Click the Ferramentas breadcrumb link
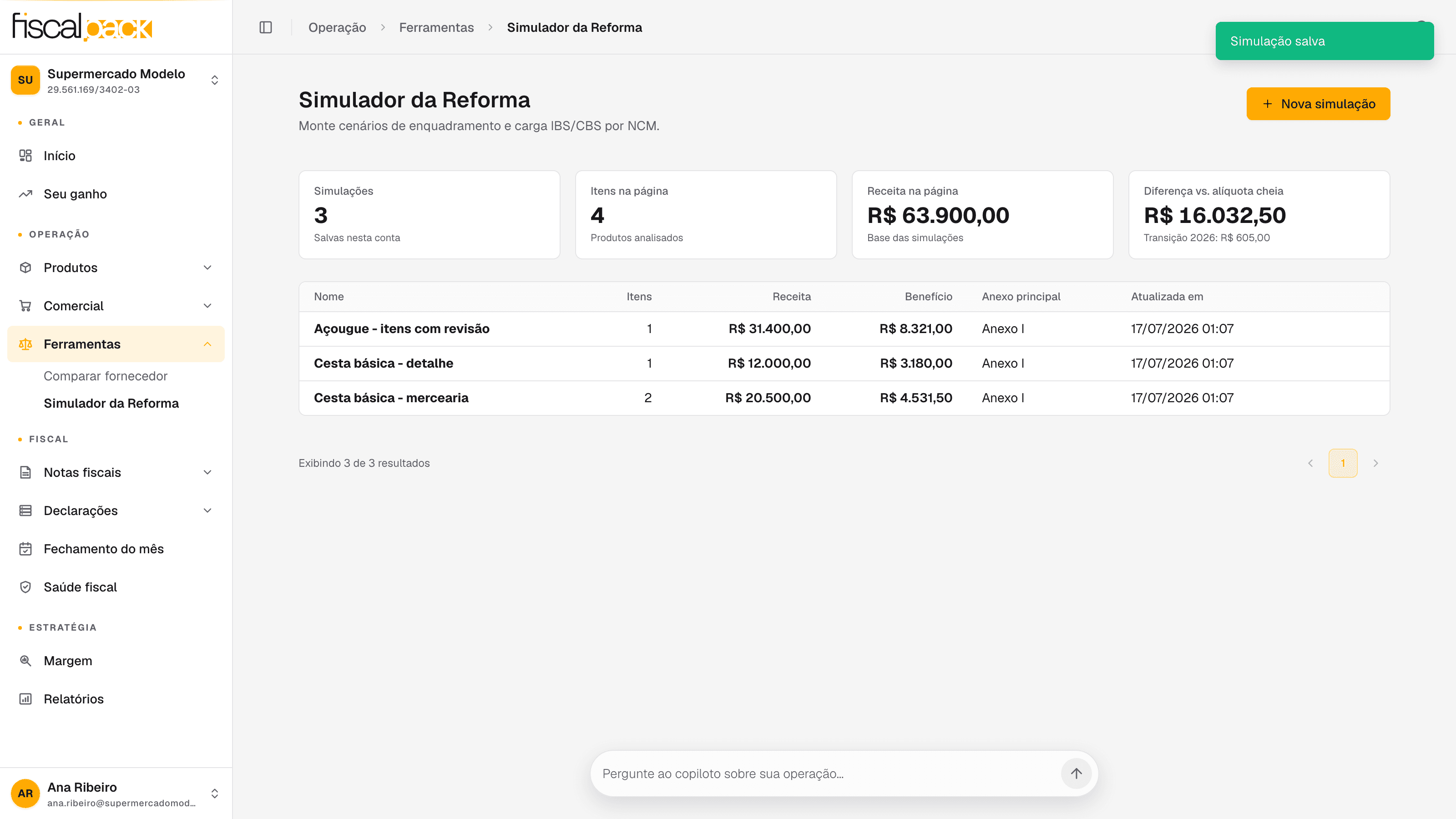1456x819 pixels. click(436, 27)
